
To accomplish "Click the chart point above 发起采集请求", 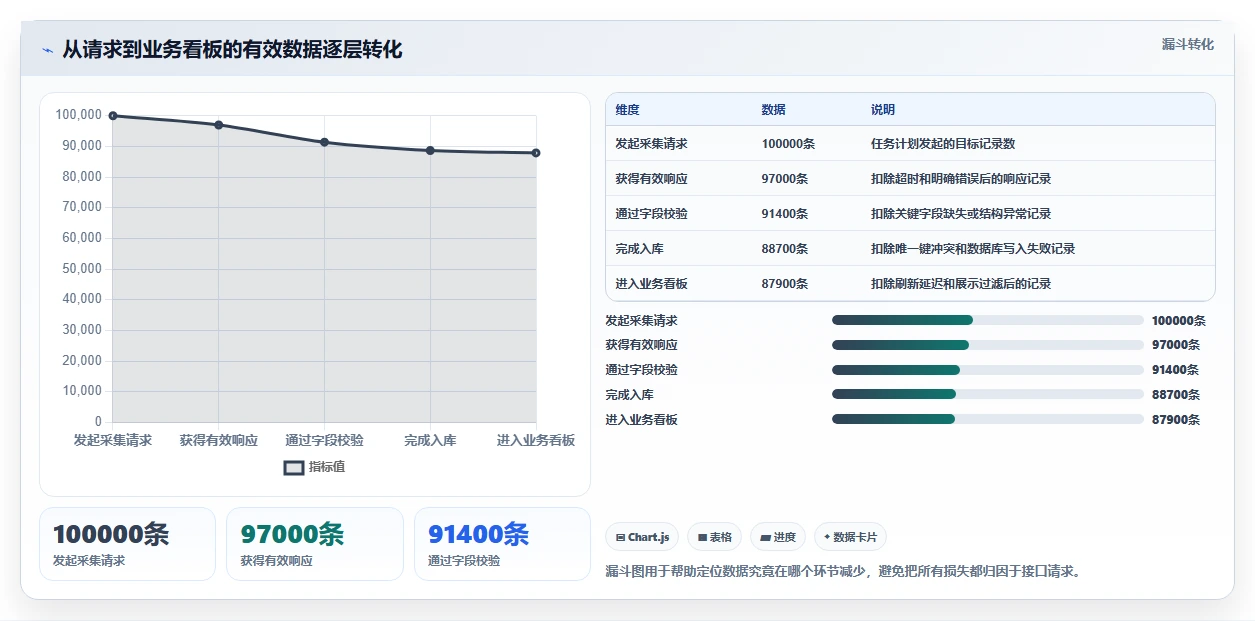I will pyautogui.click(x=113, y=116).
